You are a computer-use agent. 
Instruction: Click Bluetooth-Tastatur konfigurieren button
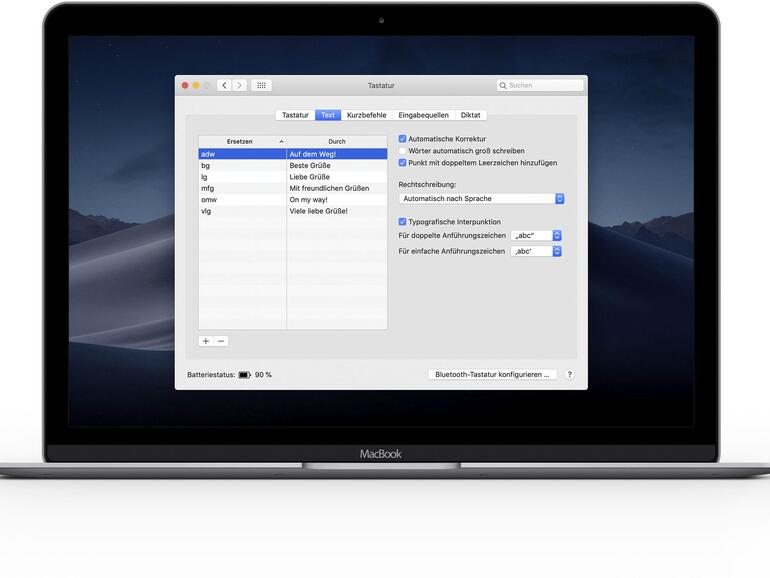click(493, 375)
